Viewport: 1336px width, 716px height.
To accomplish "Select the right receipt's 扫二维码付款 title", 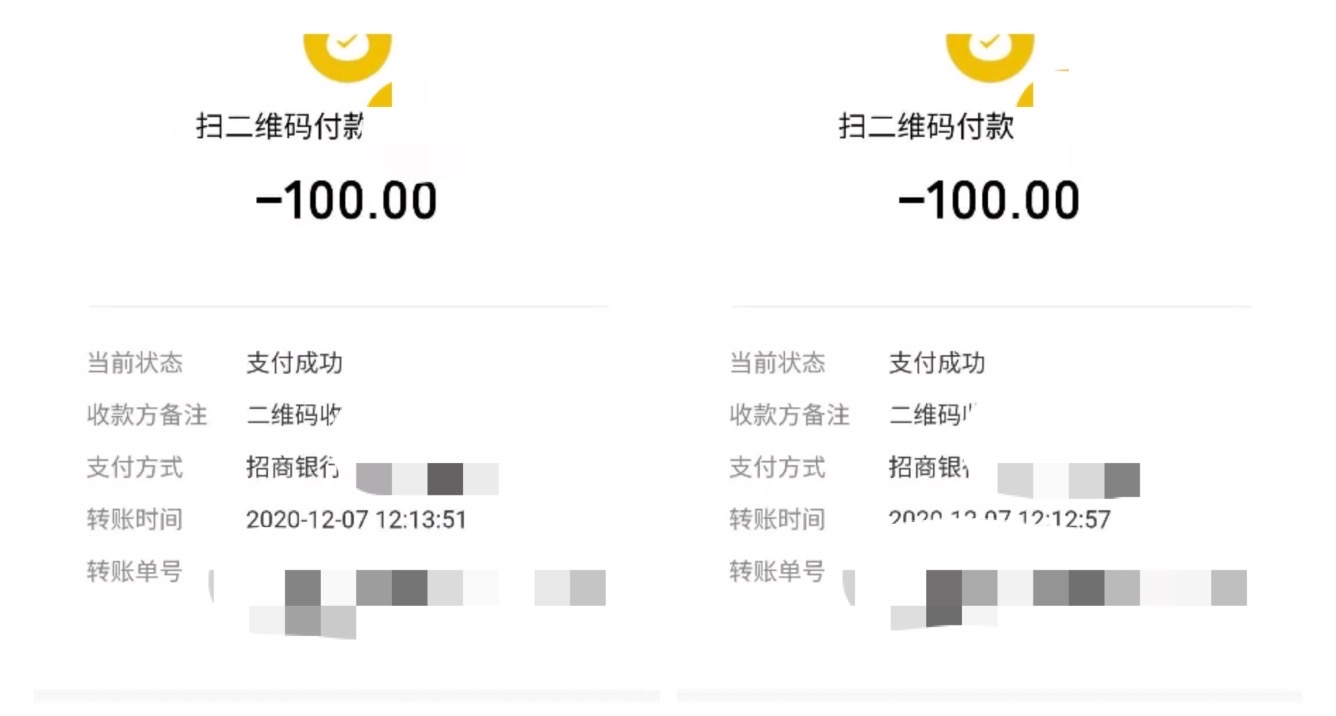I will pyautogui.click(x=926, y=128).
